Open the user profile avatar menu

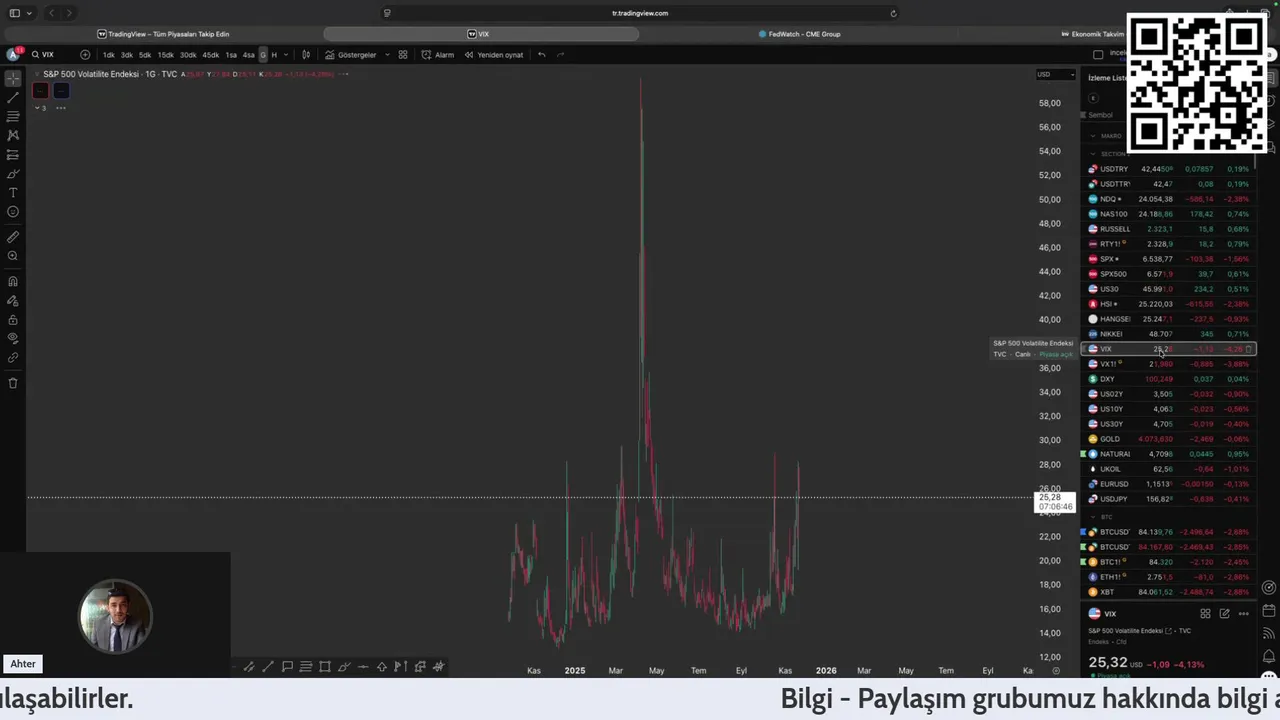(x=13, y=54)
